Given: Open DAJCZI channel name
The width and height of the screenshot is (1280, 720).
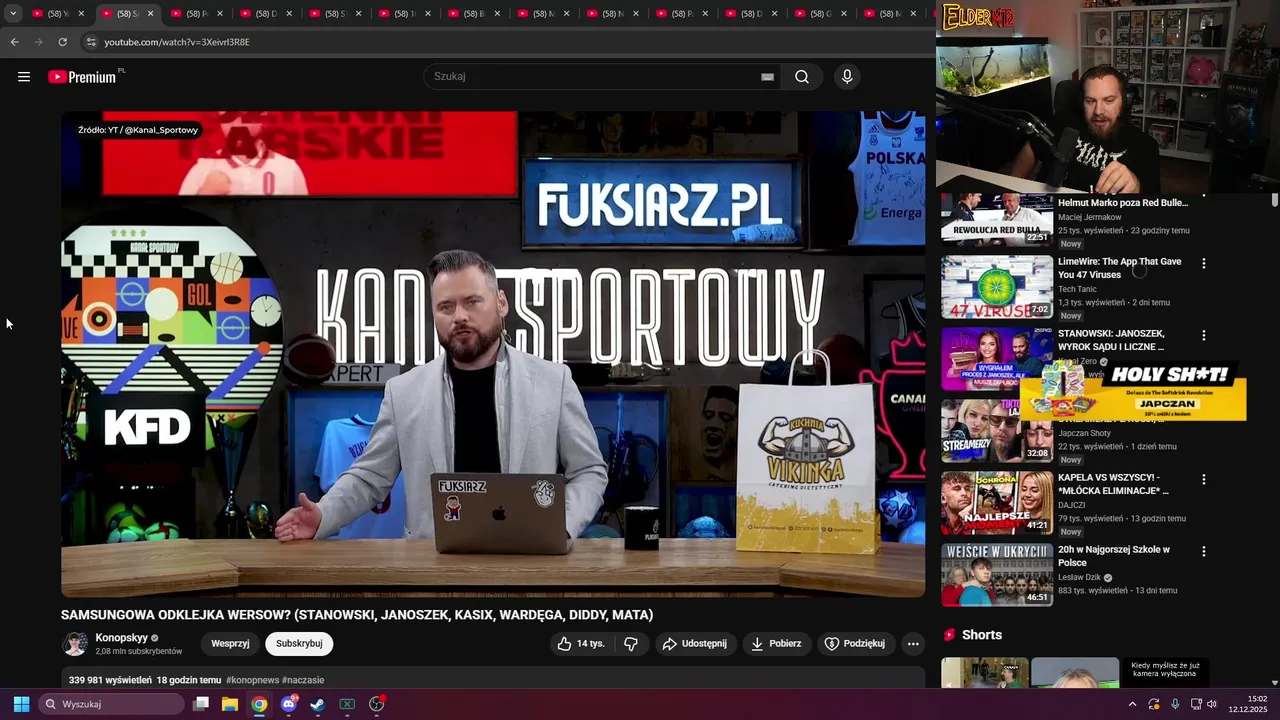Looking at the screenshot, I should point(1071,505).
